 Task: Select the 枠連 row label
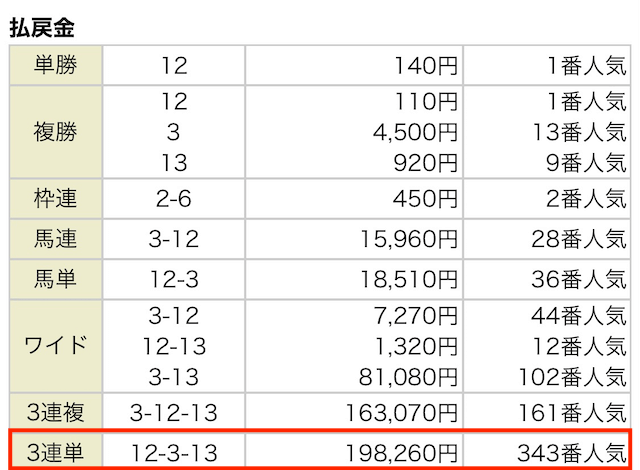click(x=55, y=199)
